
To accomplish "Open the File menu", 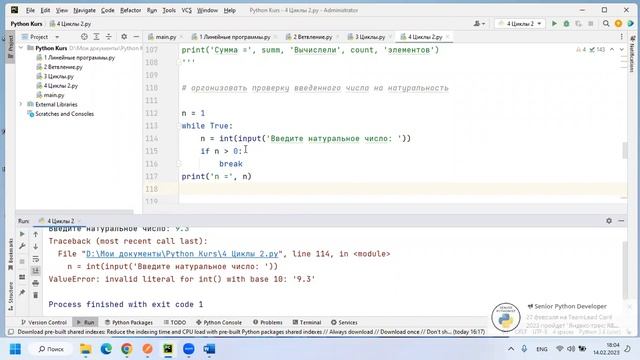I will point(30,10).
